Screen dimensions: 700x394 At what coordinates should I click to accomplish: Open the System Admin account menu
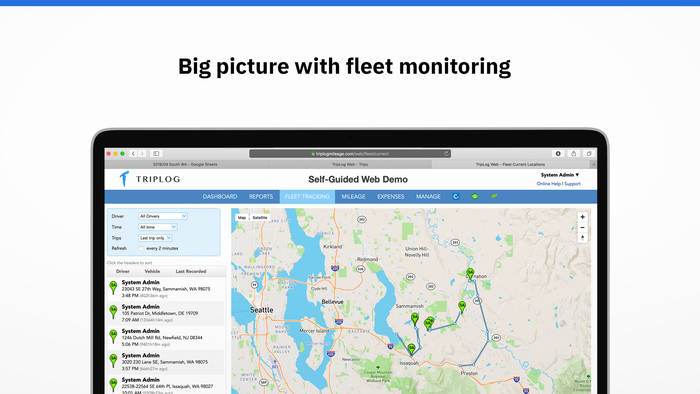pyautogui.click(x=560, y=175)
